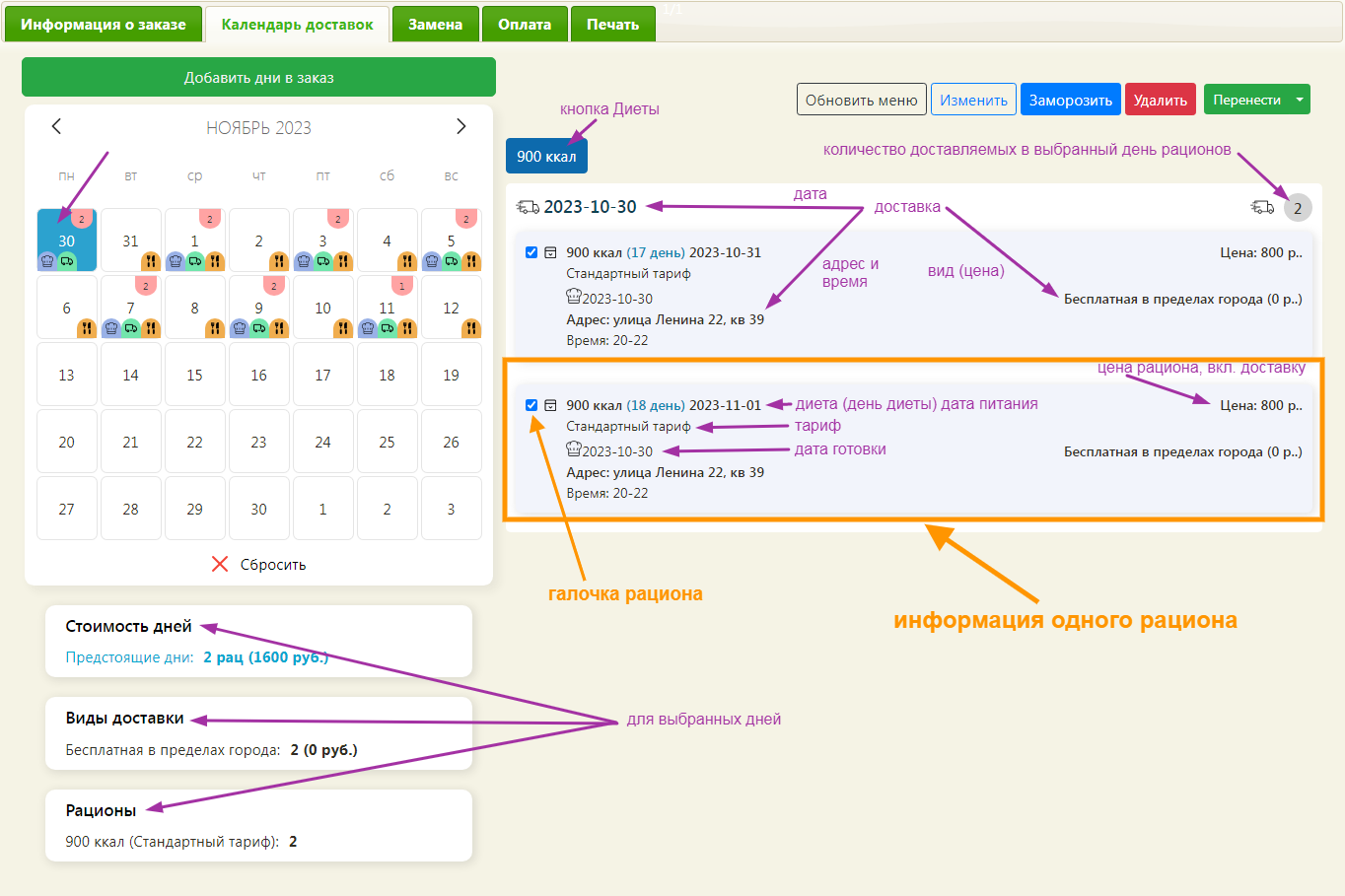Click the chef hat icon on day 30
The height and width of the screenshot is (896, 1345).
[47, 261]
